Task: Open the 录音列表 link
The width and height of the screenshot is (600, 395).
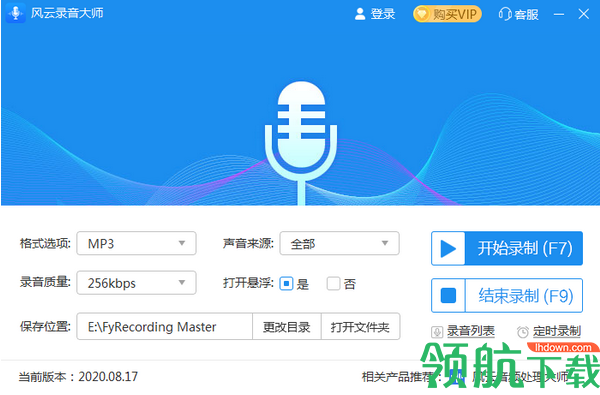Action: 463,331
